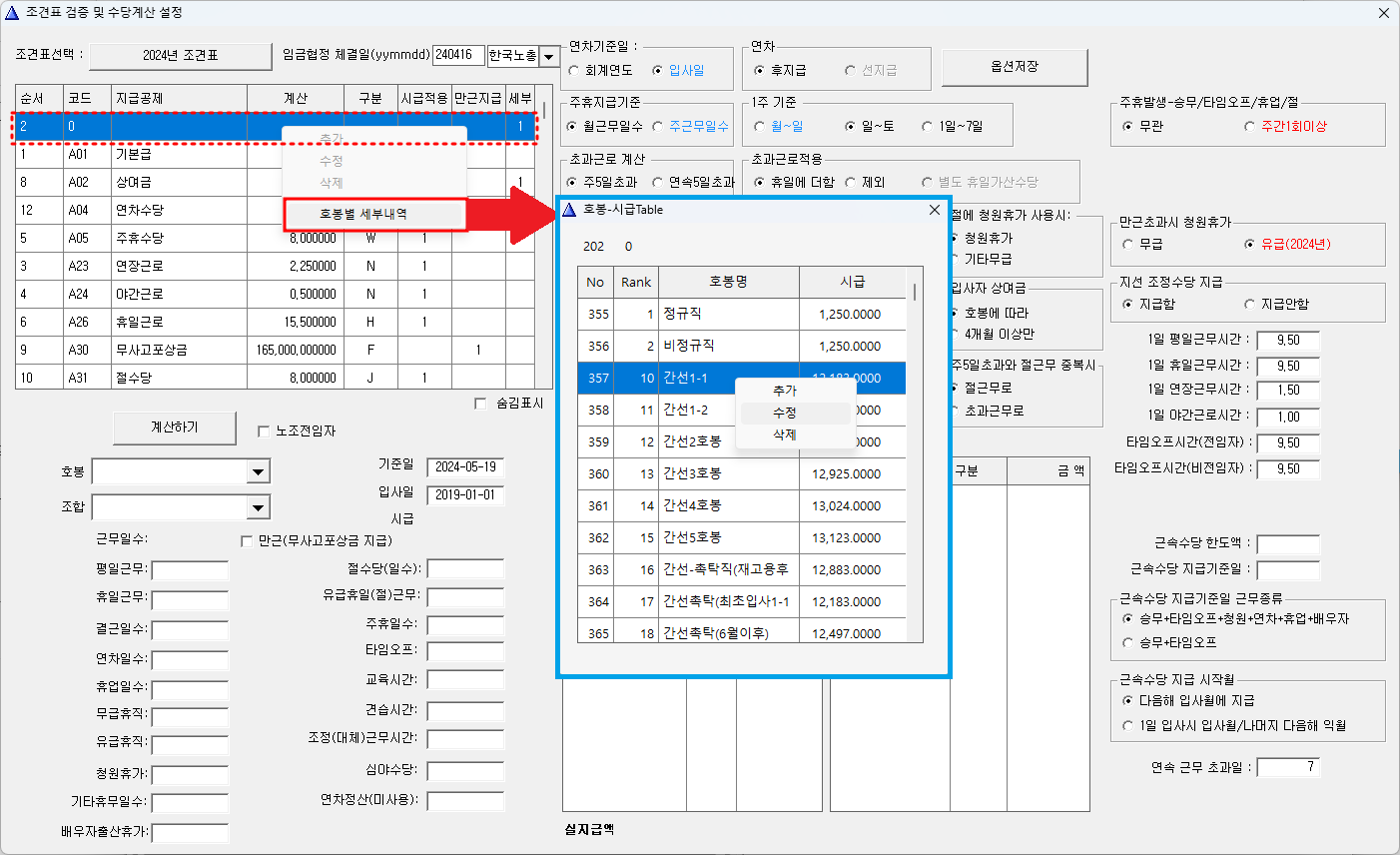Viewport: 1400px width, 855px height.
Task: Select the A05 주휴수당 row
Action: [277, 239]
